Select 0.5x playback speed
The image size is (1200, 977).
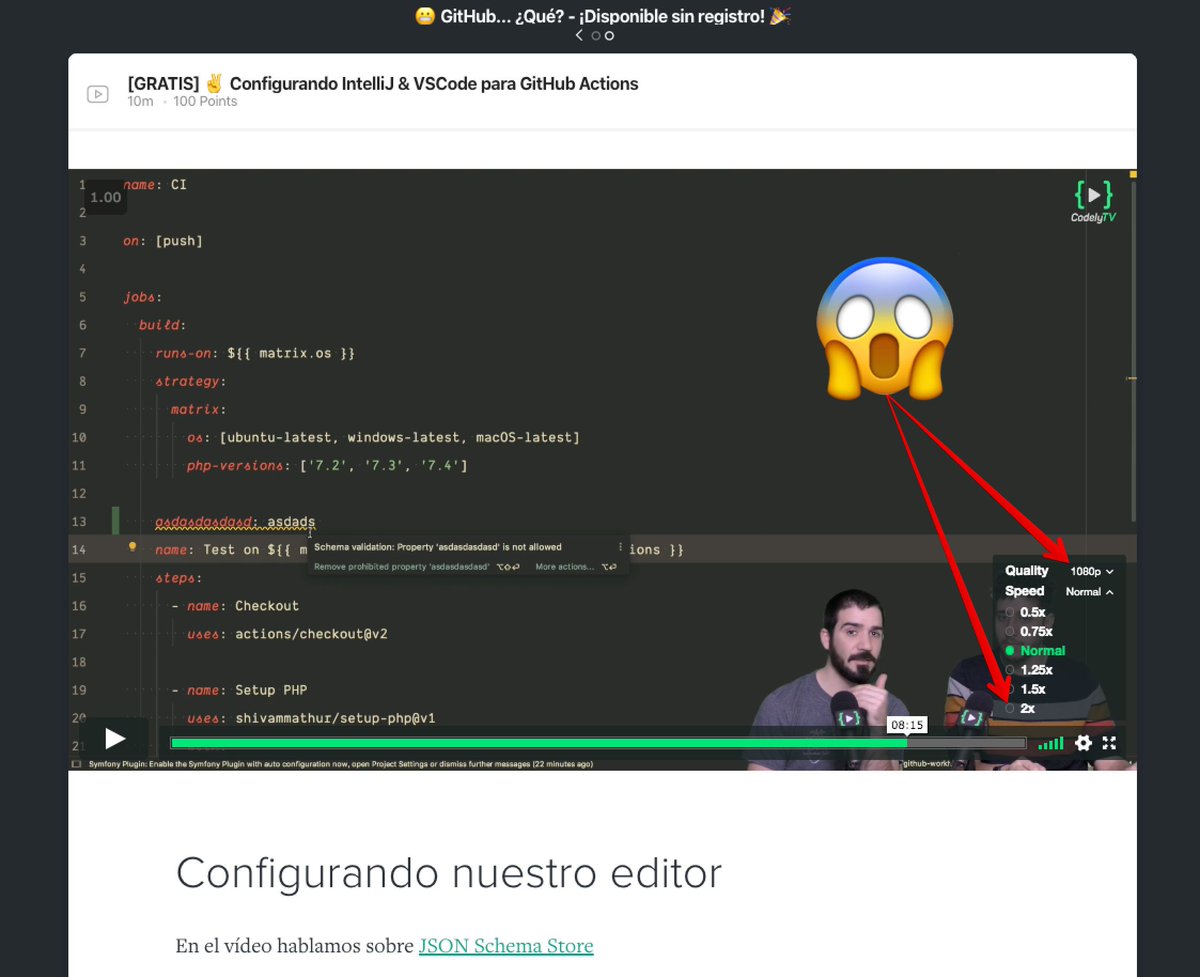point(1026,612)
